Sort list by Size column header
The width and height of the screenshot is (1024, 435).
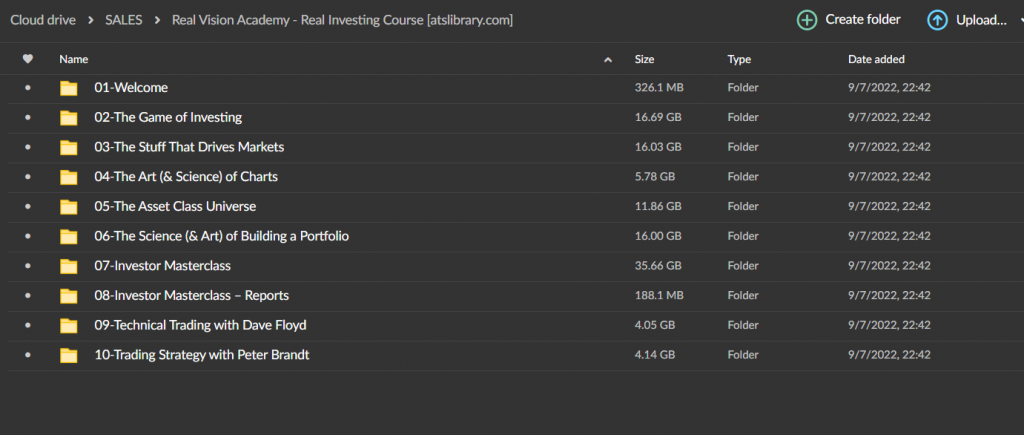click(645, 59)
